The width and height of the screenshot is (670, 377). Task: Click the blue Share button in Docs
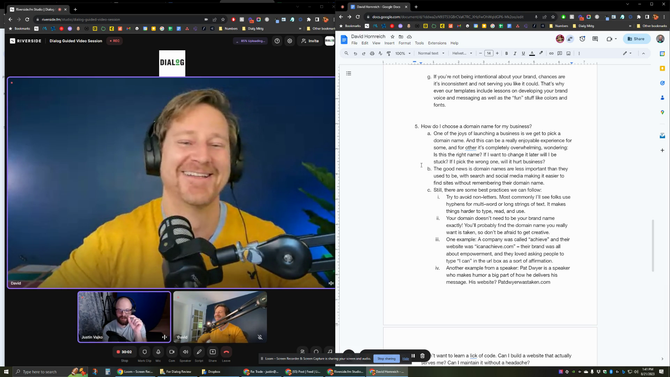[x=636, y=39]
